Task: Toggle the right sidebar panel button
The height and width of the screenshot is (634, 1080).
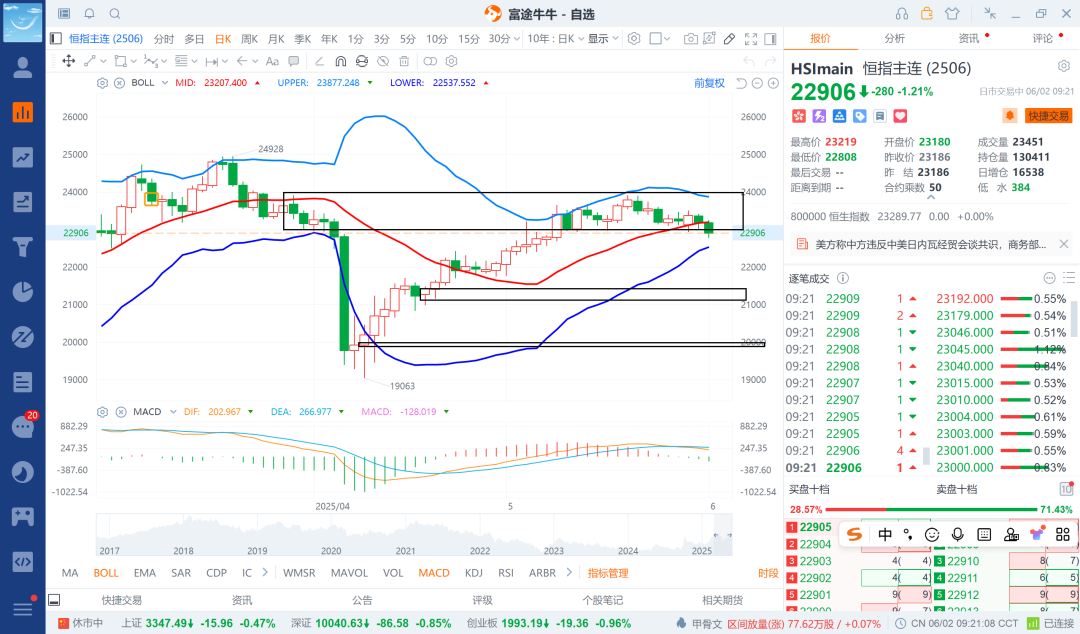Action: tap(770, 39)
